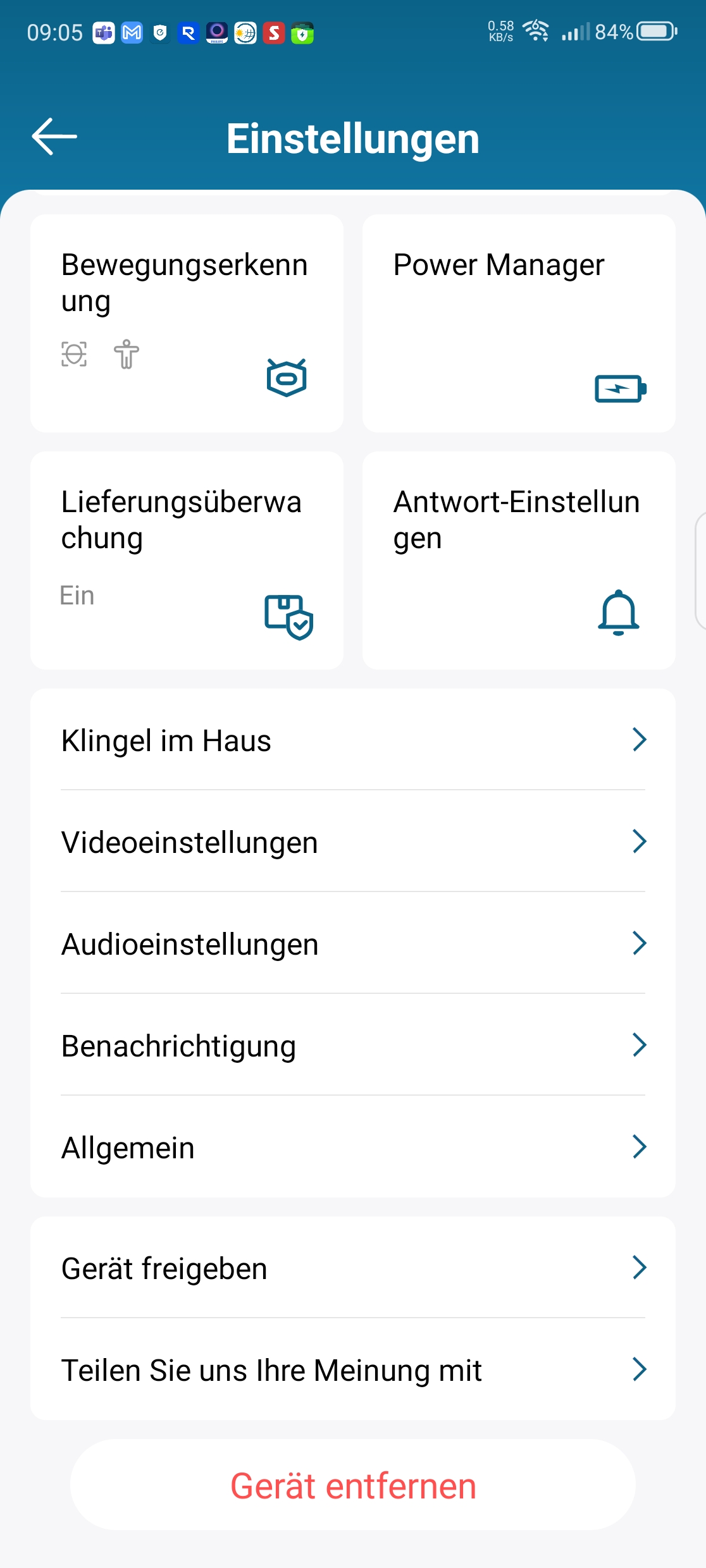Tap the package guard shield icon
This screenshot has height=1568, width=706.
288,616
